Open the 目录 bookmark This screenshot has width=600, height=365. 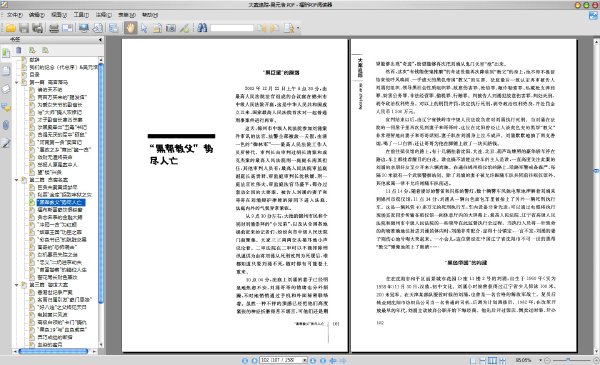[34, 75]
